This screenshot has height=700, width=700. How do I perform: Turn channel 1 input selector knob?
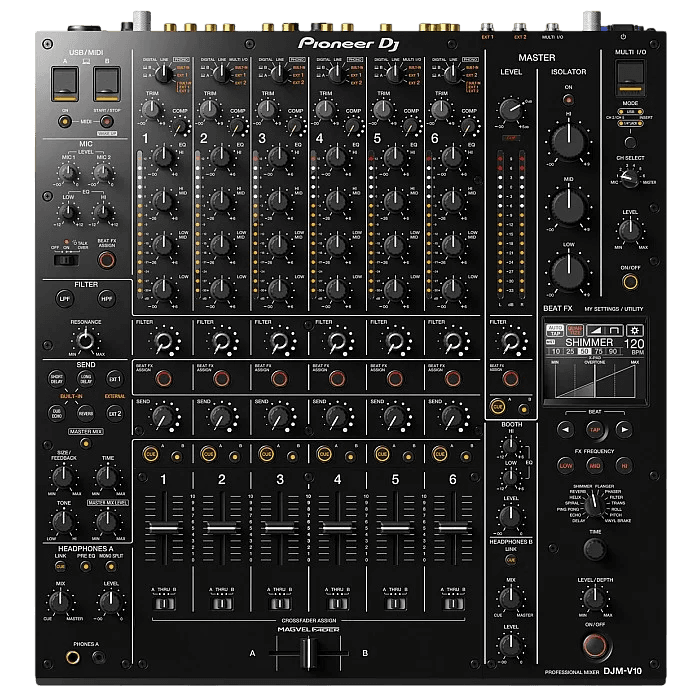pos(164,74)
